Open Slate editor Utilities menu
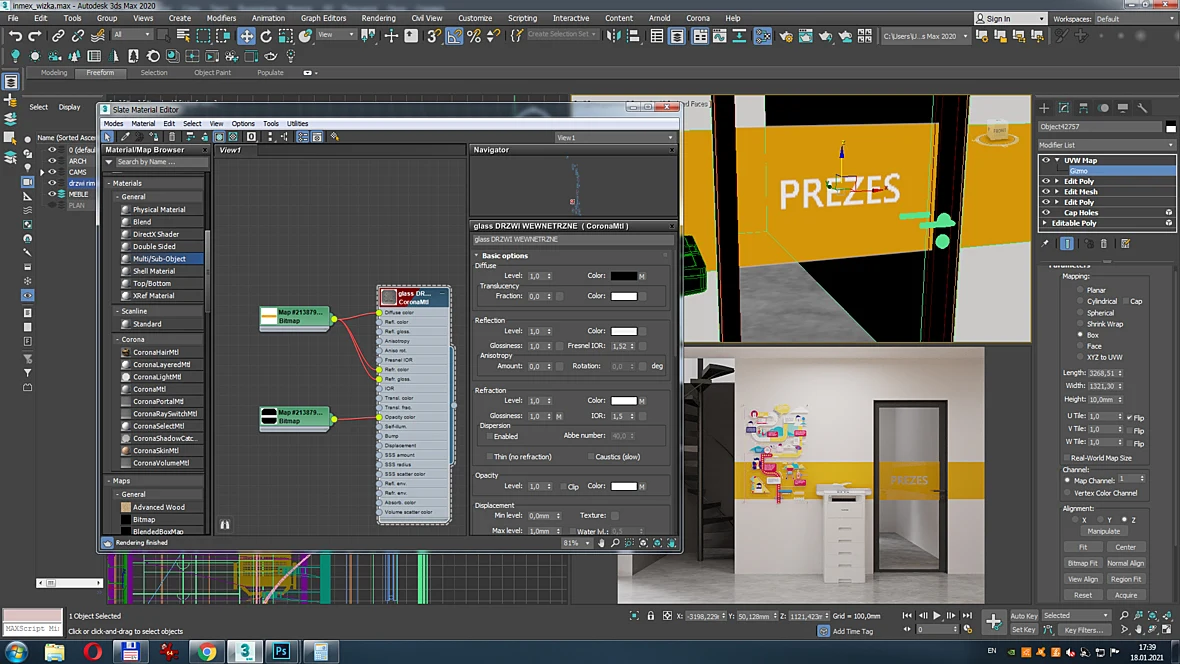The image size is (1180, 664). click(x=297, y=123)
